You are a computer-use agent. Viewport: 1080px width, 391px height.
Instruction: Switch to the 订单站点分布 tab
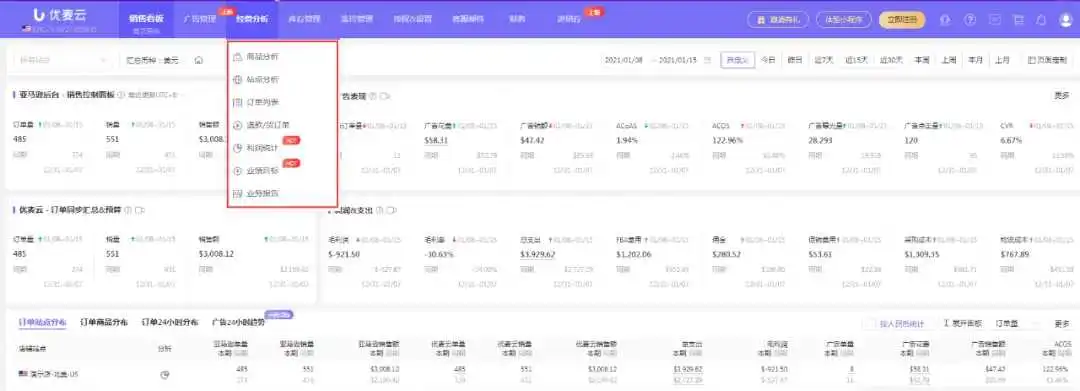click(x=42, y=322)
